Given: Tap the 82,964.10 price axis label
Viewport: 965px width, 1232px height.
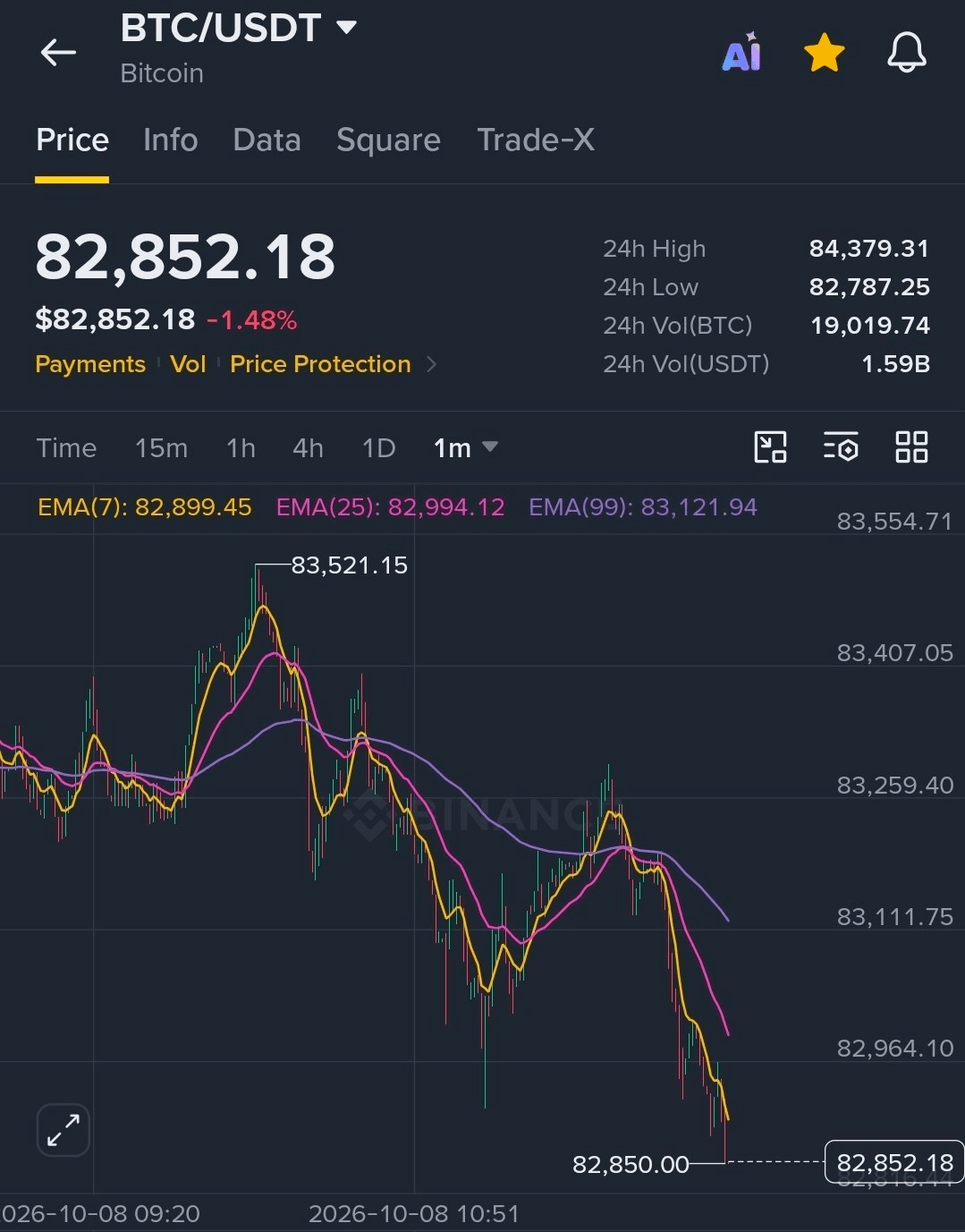Looking at the screenshot, I should (894, 1049).
